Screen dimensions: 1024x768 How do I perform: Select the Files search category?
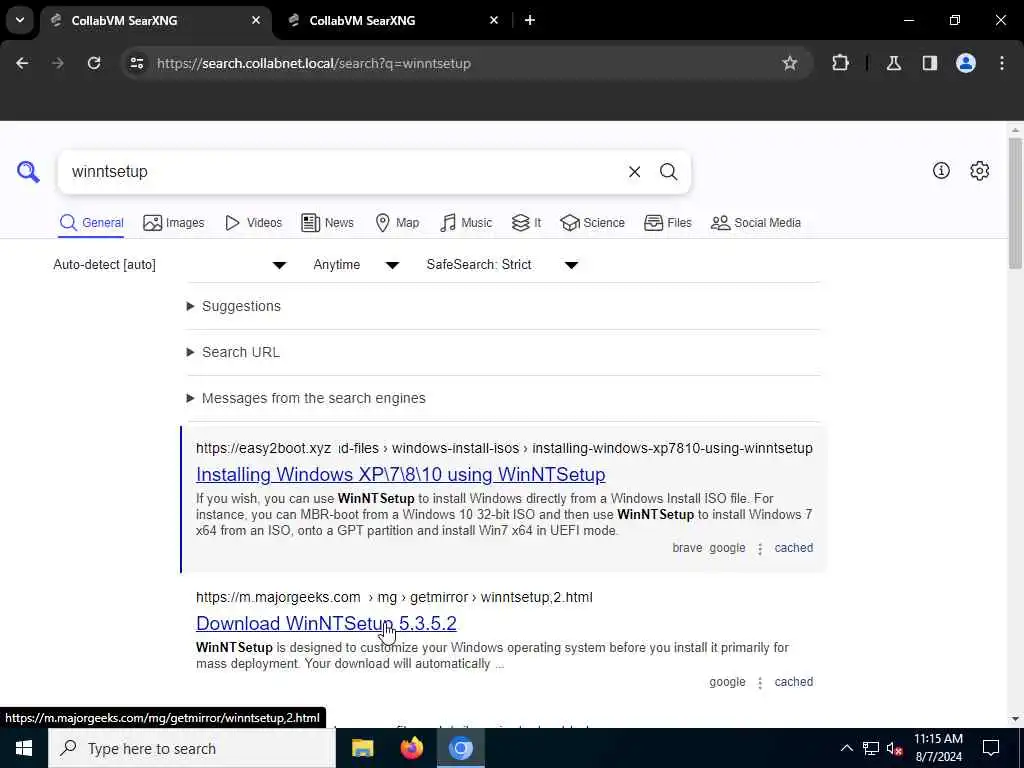pos(667,223)
